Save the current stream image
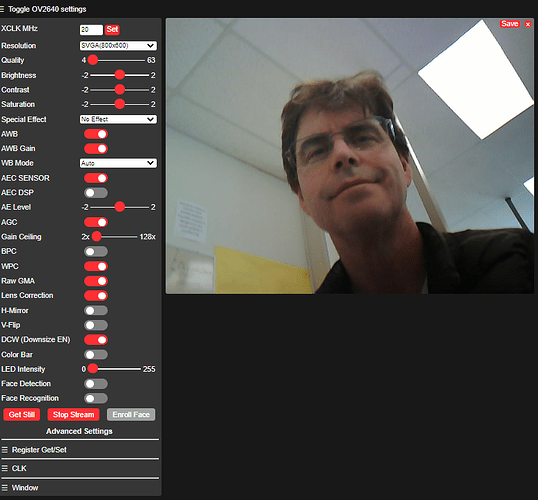Viewport: 538px width, 500px height. [510, 24]
